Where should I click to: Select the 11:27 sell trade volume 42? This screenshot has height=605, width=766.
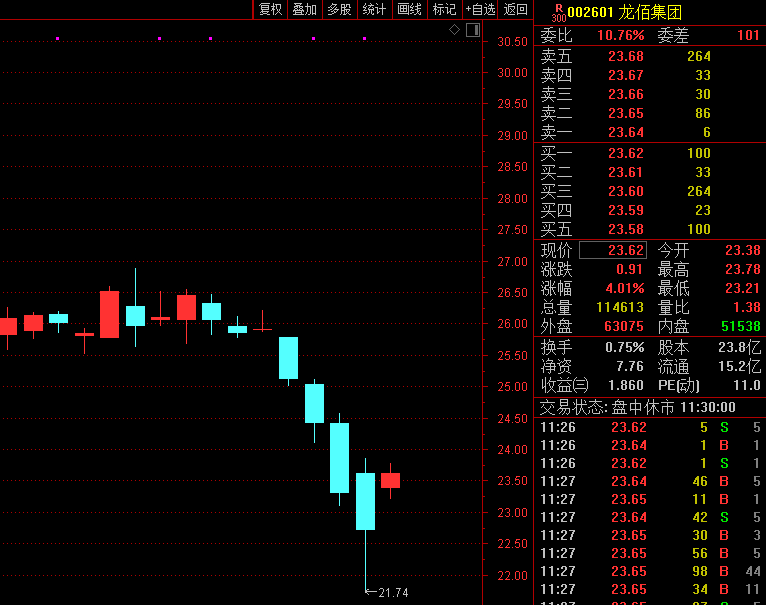[650, 517]
